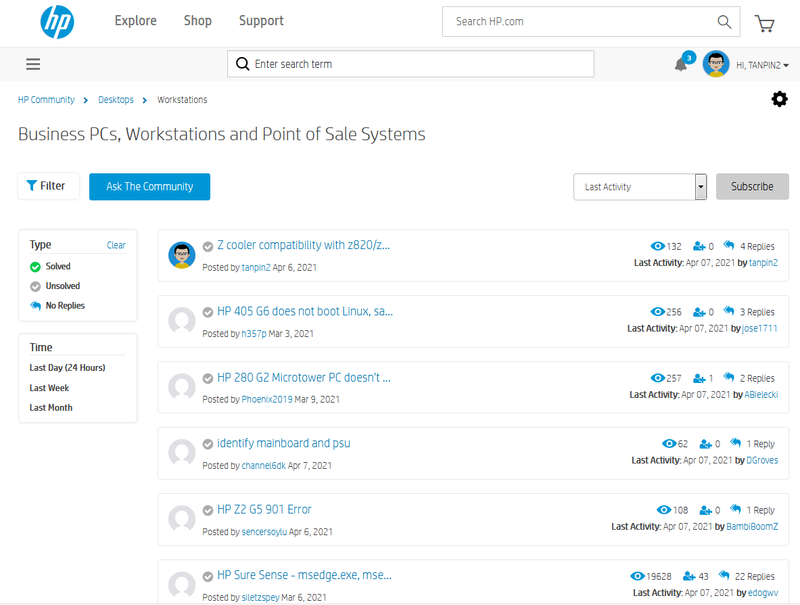Filter by Solved type

click(x=57, y=267)
